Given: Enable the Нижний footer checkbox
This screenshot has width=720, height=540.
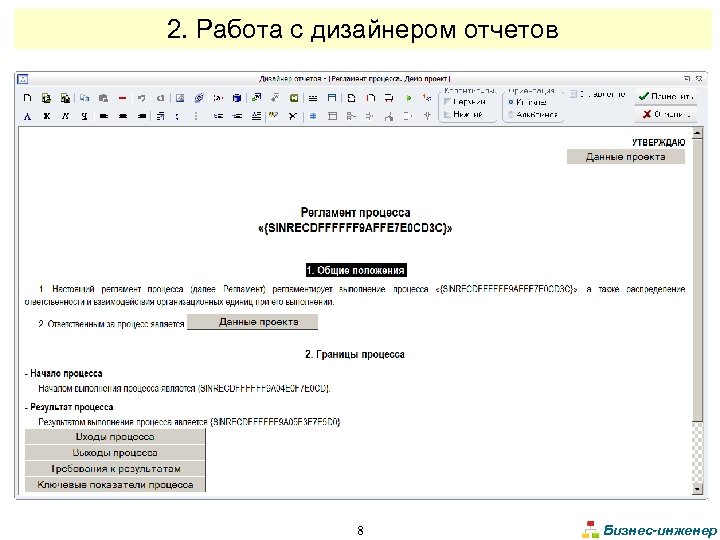Looking at the screenshot, I should click(x=447, y=114).
